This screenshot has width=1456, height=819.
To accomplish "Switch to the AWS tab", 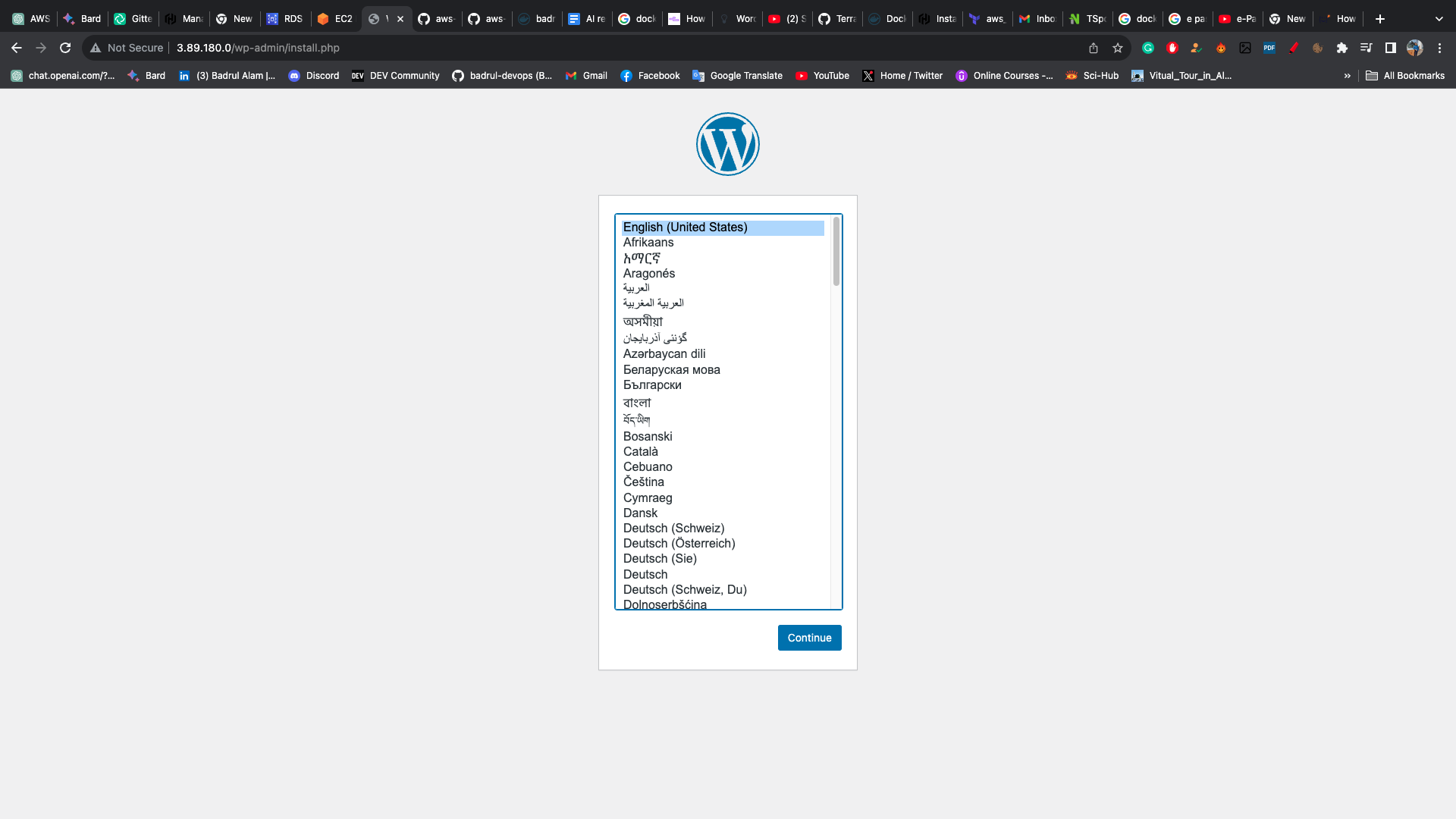I will [x=31, y=19].
